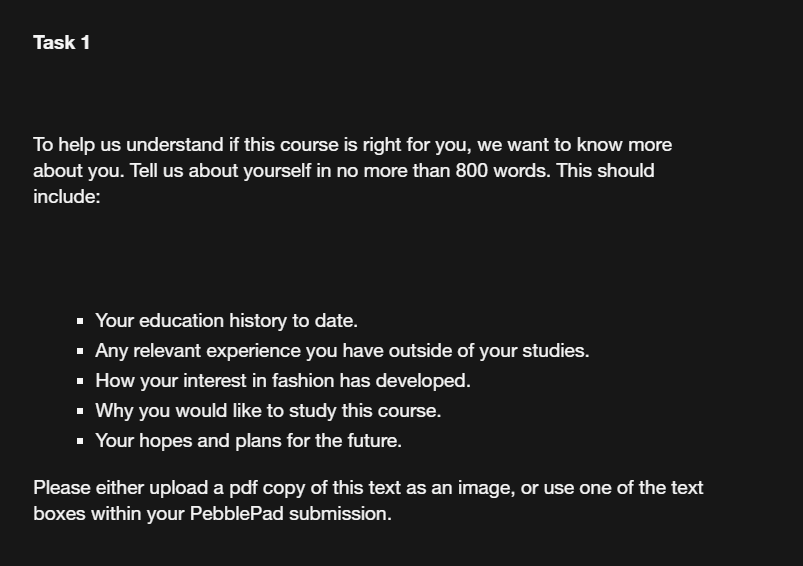Screen dimensions: 803x566
Task: Click bullet before 'Your education history'
Action: tap(80, 321)
